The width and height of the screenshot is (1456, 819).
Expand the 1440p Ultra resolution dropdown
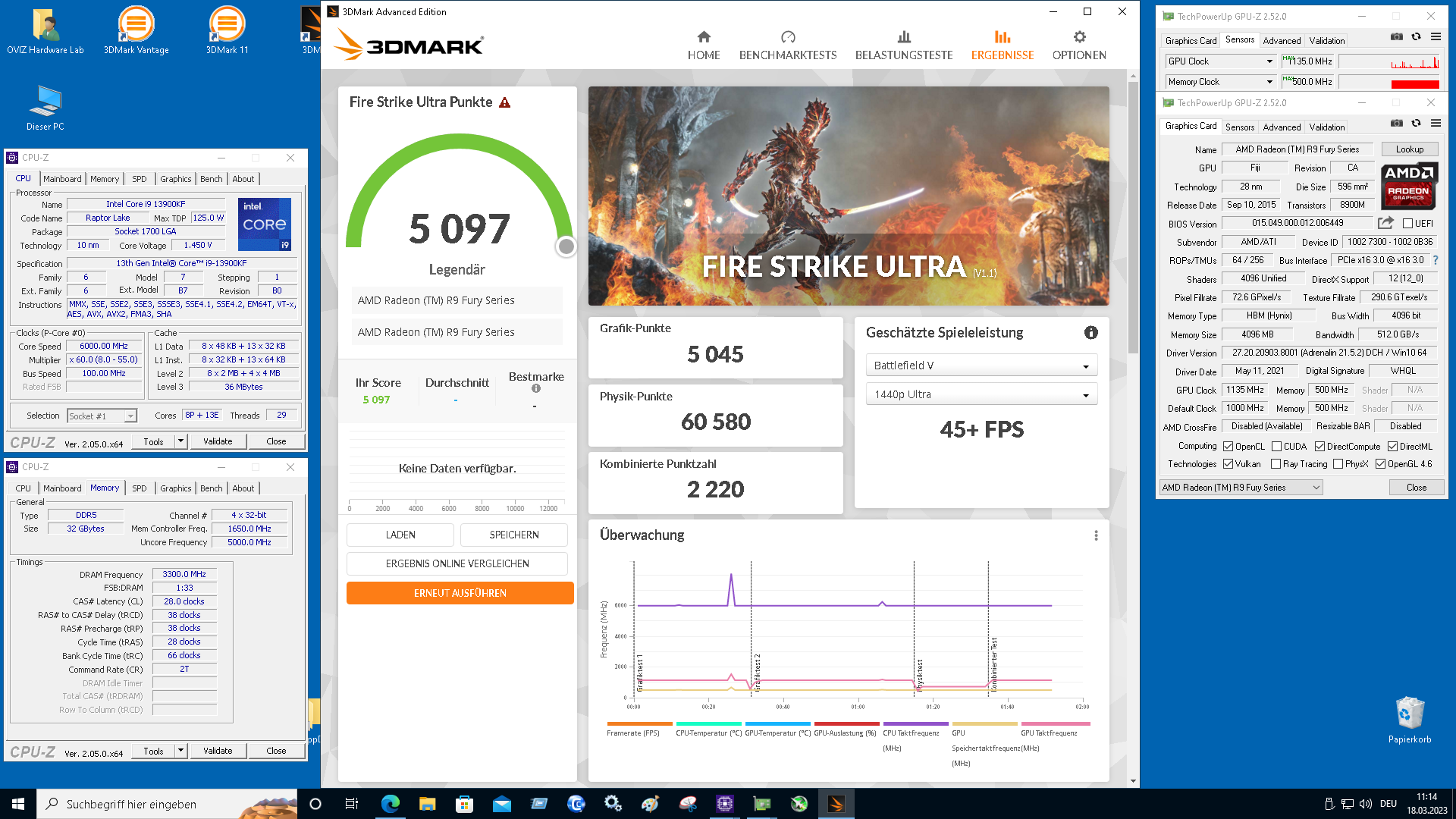click(981, 394)
